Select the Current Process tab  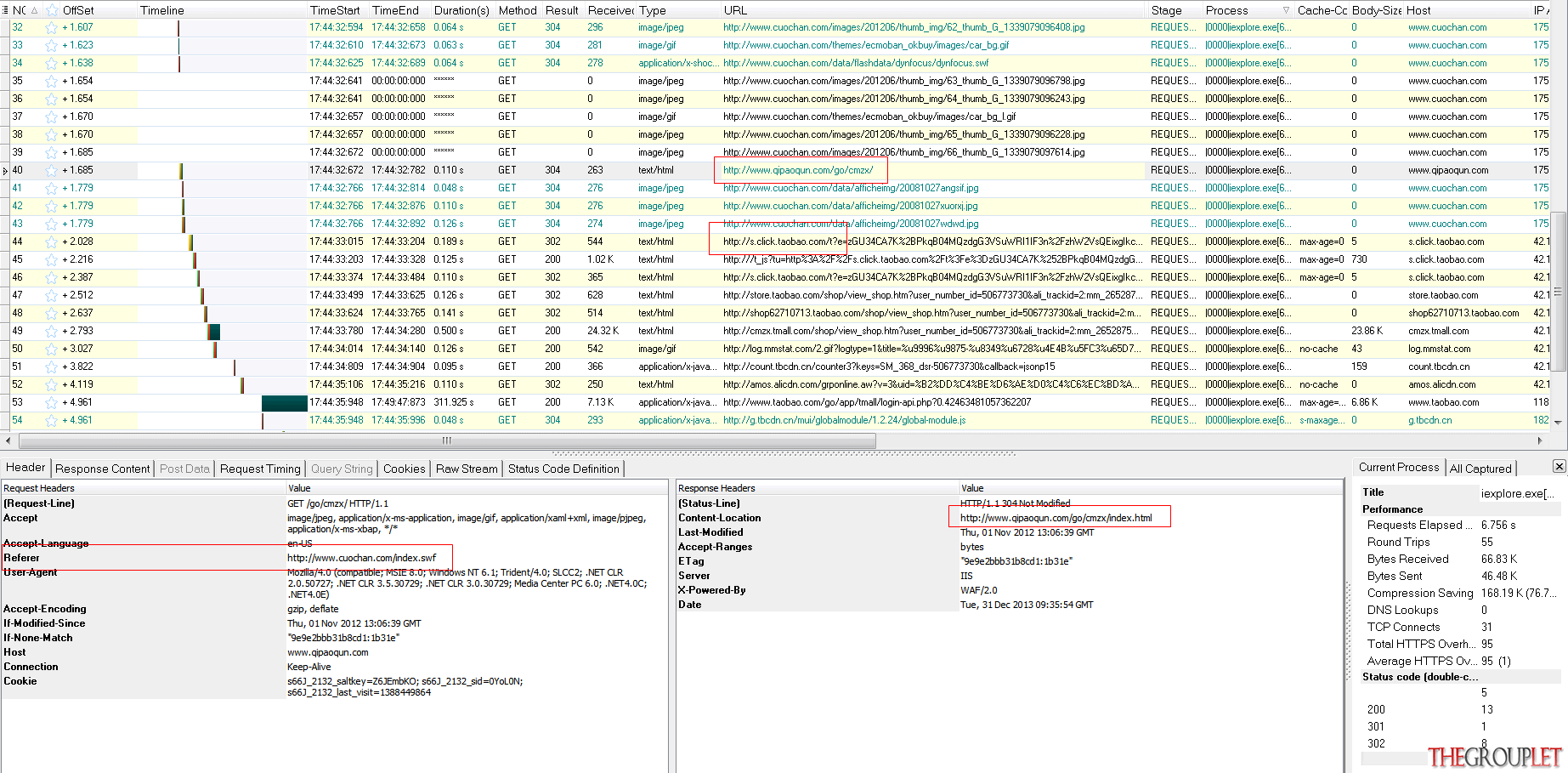(1399, 467)
